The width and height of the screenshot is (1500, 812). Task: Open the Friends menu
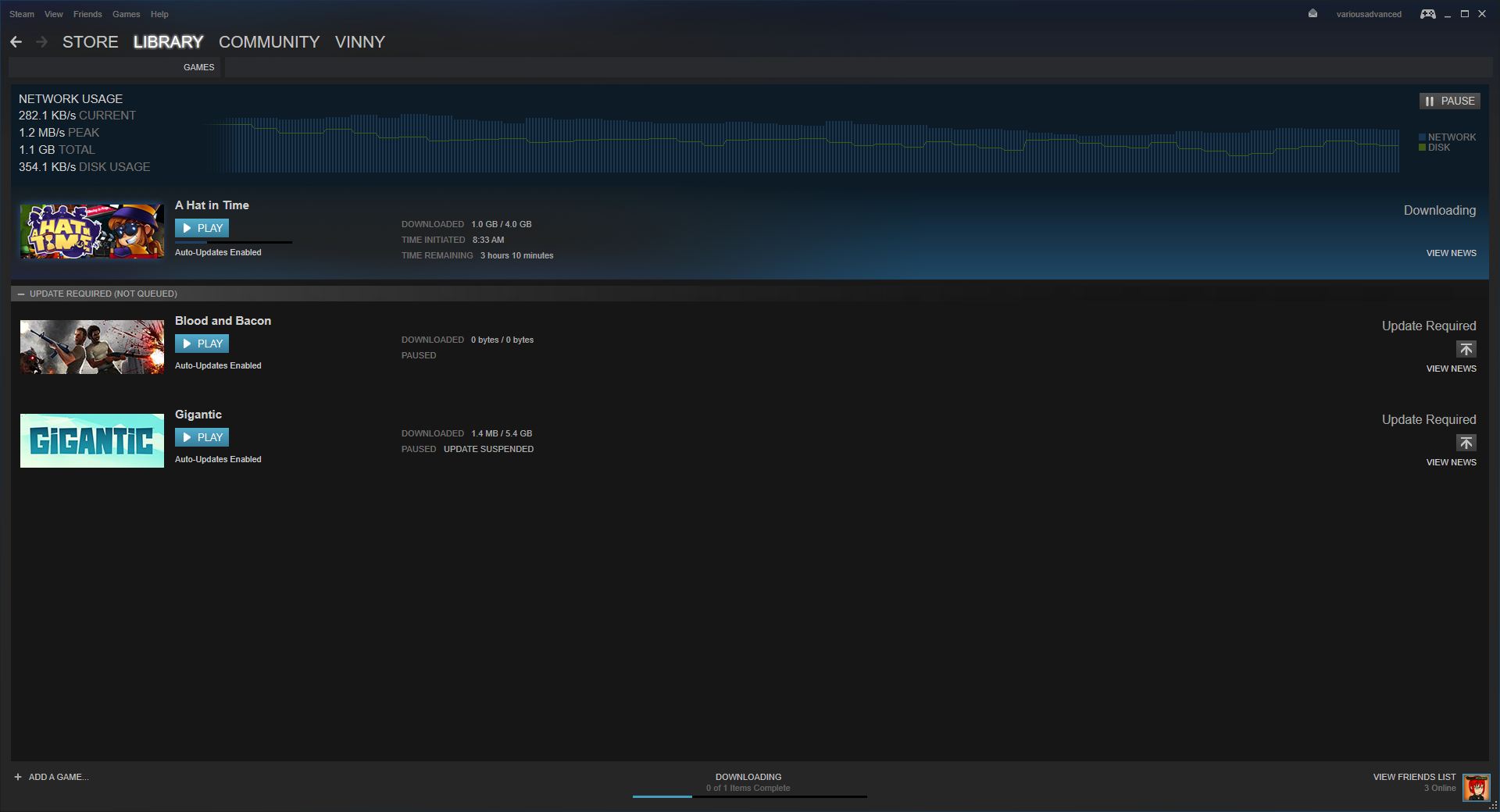(87, 14)
